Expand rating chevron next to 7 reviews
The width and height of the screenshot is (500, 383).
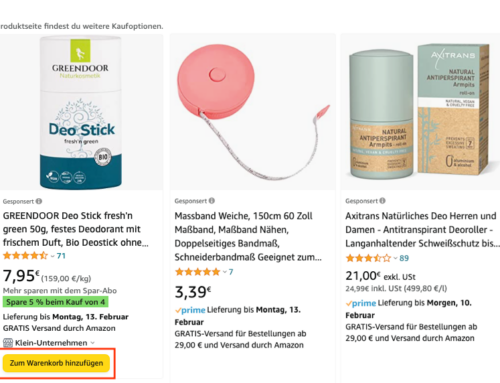click(x=225, y=272)
